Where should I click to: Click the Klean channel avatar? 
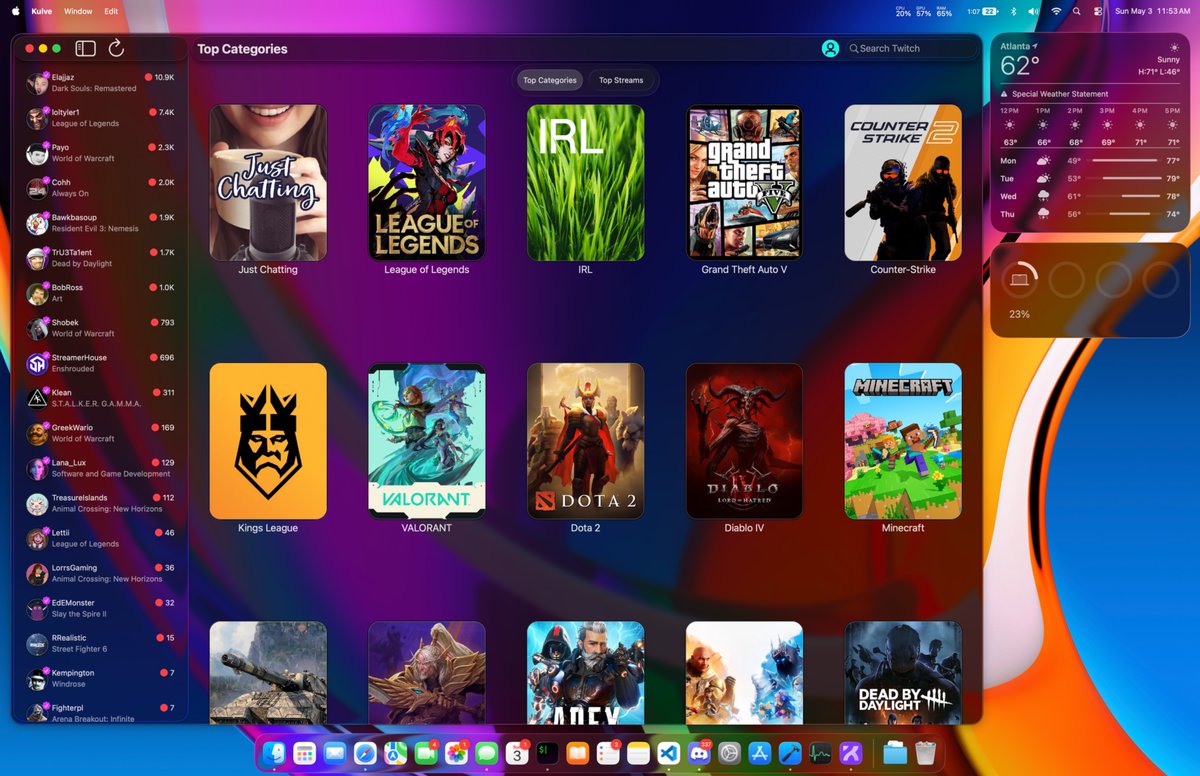point(37,398)
